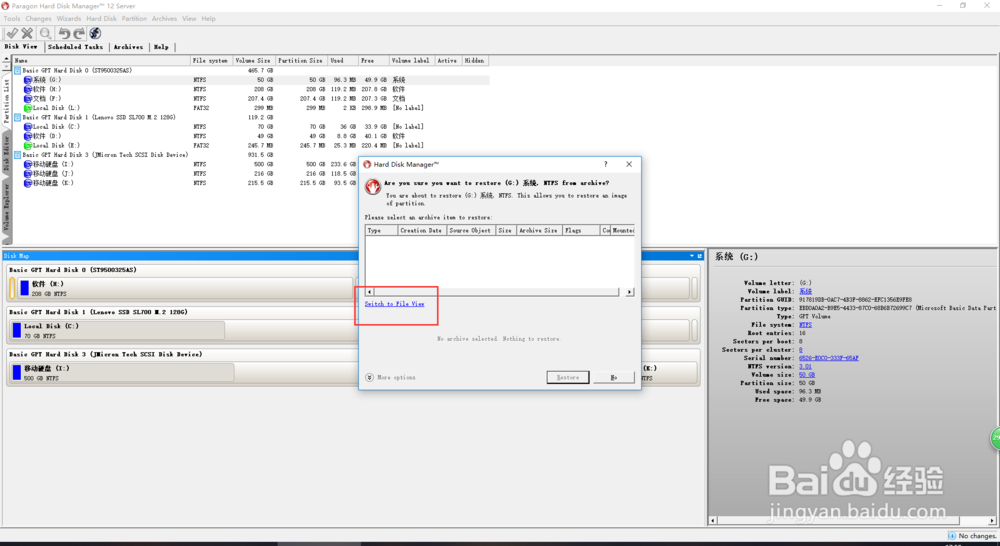Open the Changes menu
This screenshot has height=546, width=1000.
[x=38, y=18]
